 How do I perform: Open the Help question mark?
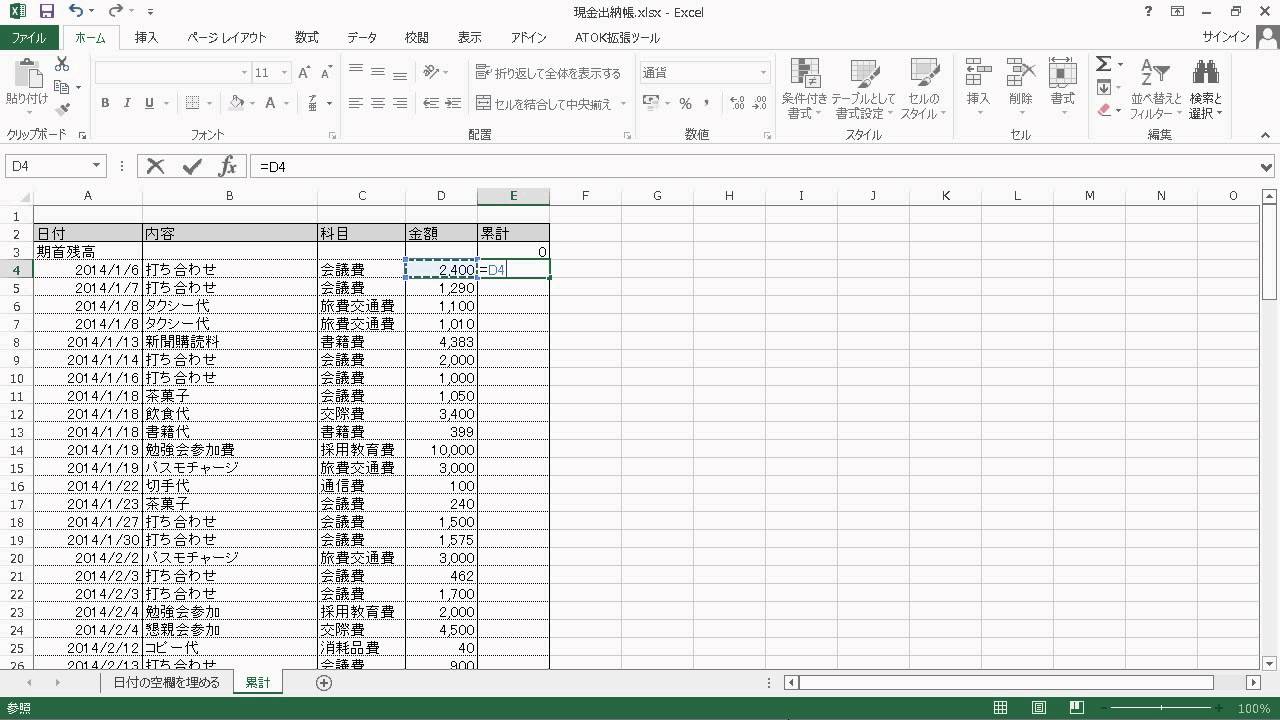[1148, 12]
